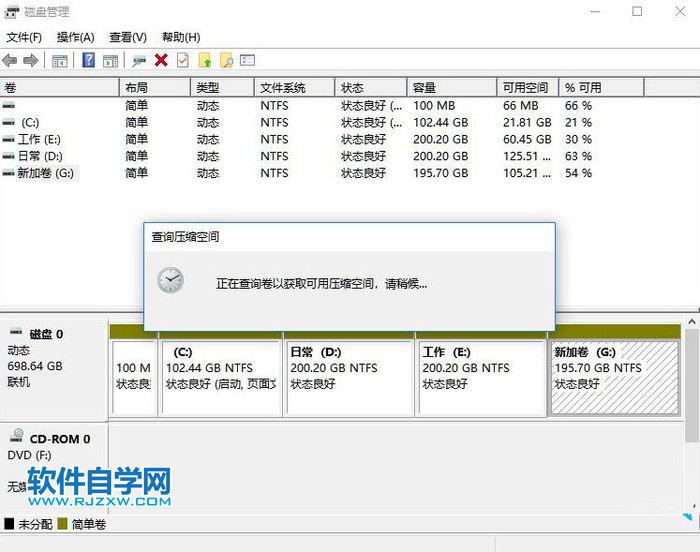The width and height of the screenshot is (700, 552).
Task: Select the (C:) partition block in disk map
Action: pos(221,378)
